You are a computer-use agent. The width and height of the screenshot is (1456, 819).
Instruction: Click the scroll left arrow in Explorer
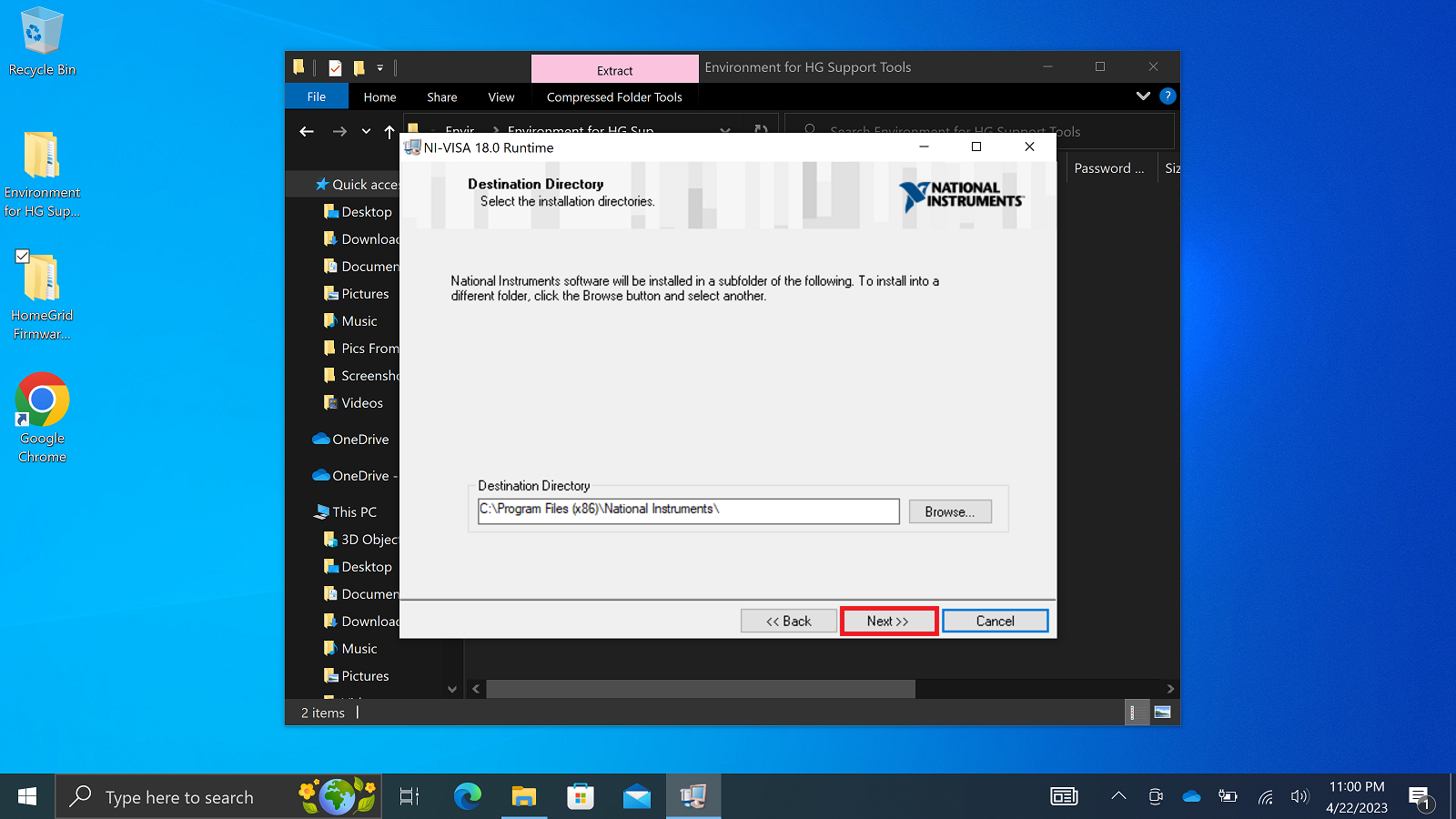(x=476, y=689)
